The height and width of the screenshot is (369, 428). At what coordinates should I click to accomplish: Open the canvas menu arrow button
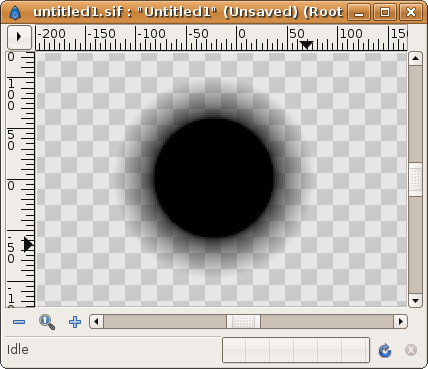pos(19,37)
